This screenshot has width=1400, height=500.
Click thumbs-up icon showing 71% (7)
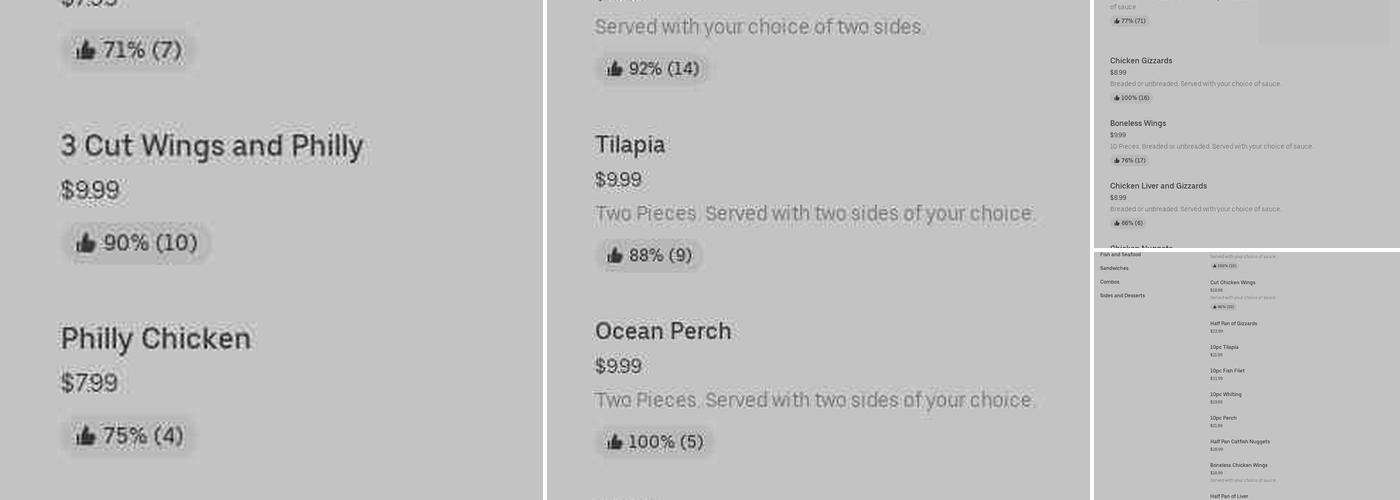click(x=86, y=50)
